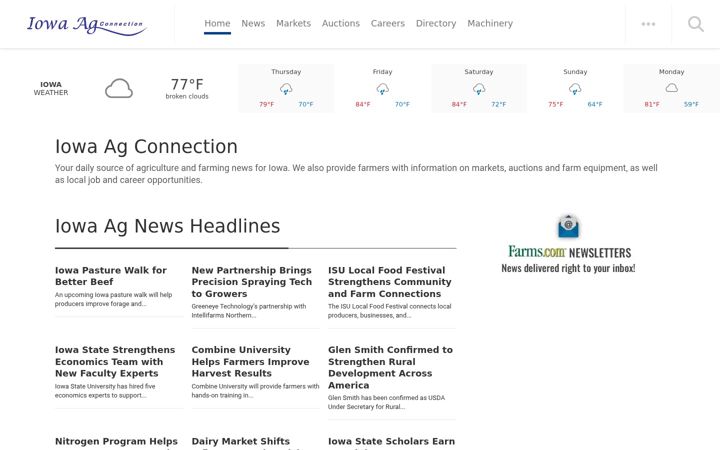Image resolution: width=720 pixels, height=450 pixels.
Task: Click the Sunday forecast day label
Action: pos(575,72)
